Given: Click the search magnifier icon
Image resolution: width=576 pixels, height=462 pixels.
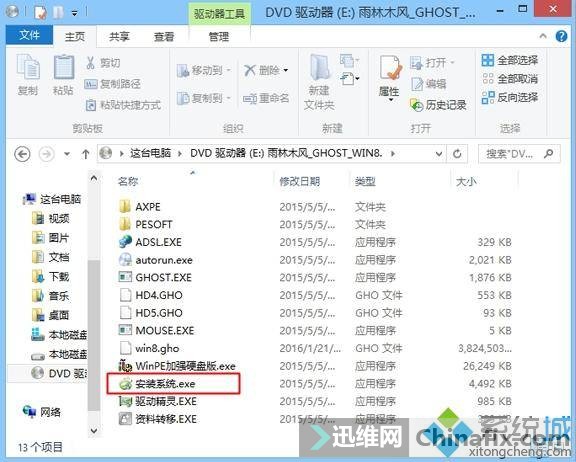Looking at the screenshot, I should pyautogui.click(x=549, y=154).
